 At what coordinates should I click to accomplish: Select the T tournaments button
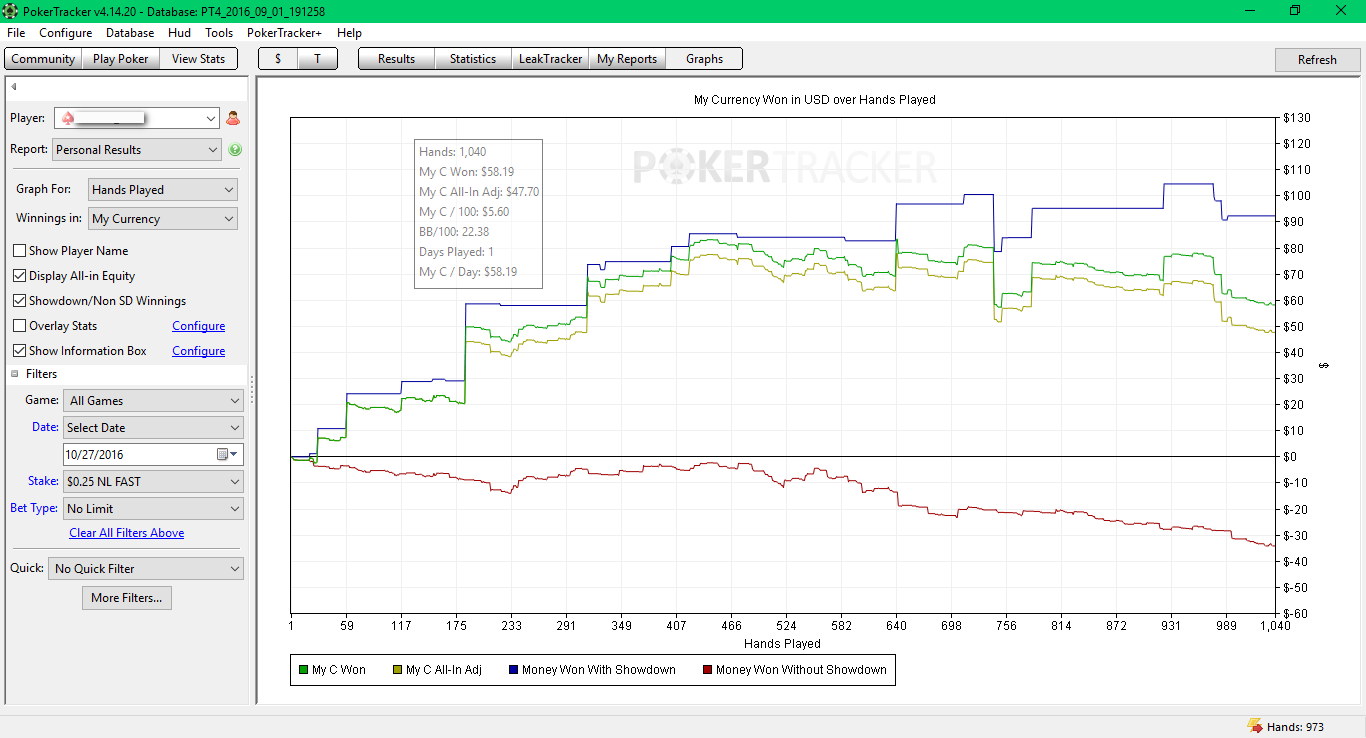pos(317,59)
